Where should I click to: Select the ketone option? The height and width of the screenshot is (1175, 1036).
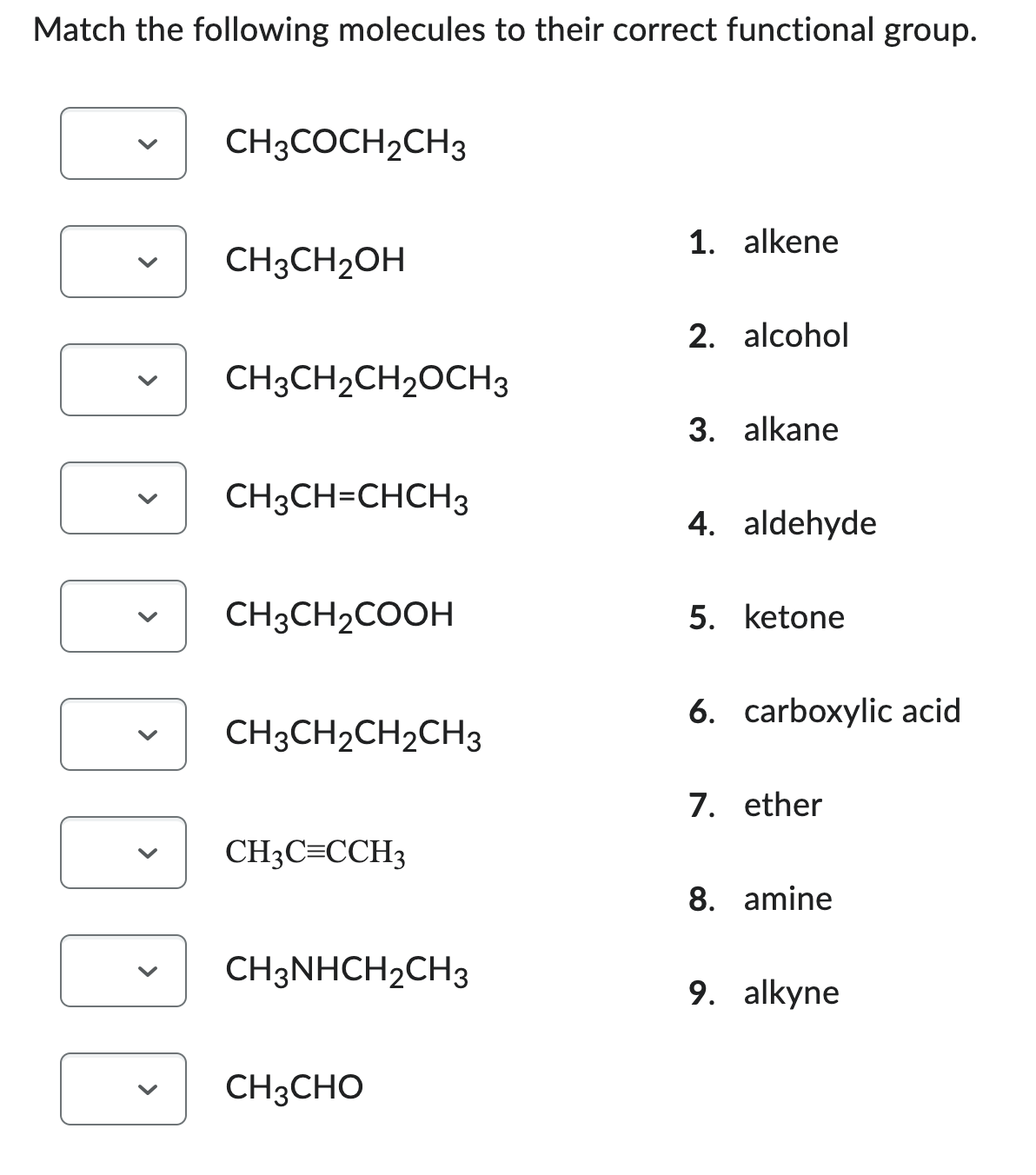click(793, 617)
